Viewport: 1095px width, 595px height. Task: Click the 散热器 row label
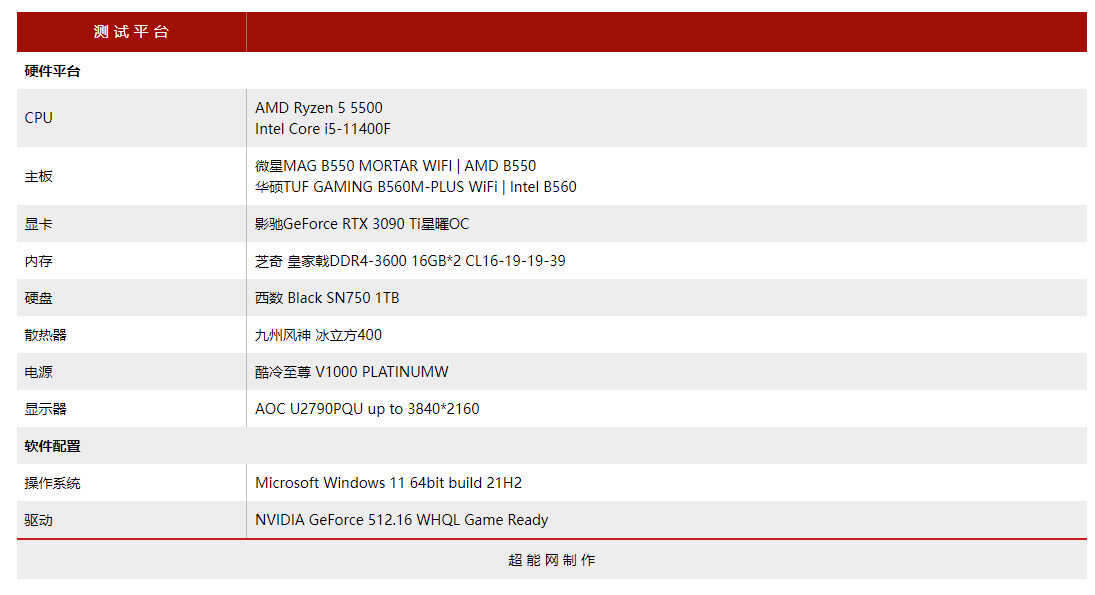[x=45, y=335]
